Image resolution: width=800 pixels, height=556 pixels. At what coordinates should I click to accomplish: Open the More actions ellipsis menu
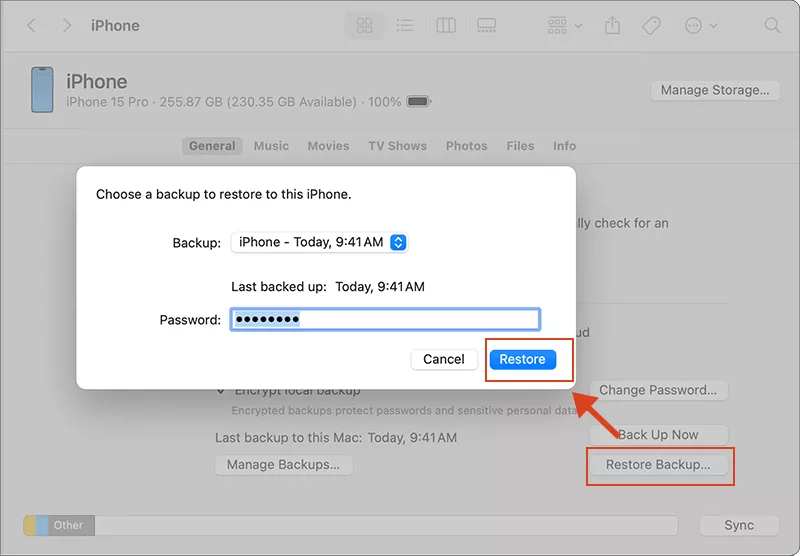click(701, 26)
